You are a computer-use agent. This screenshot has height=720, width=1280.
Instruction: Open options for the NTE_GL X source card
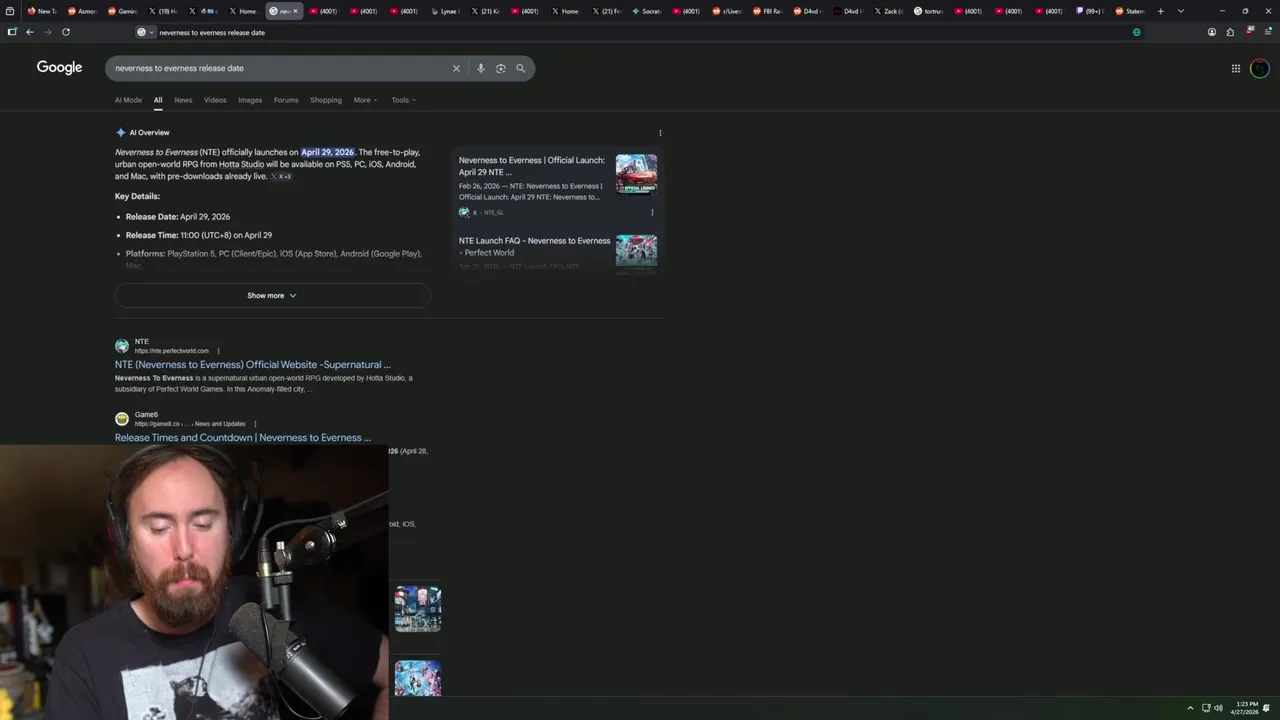pyautogui.click(x=652, y=212)
